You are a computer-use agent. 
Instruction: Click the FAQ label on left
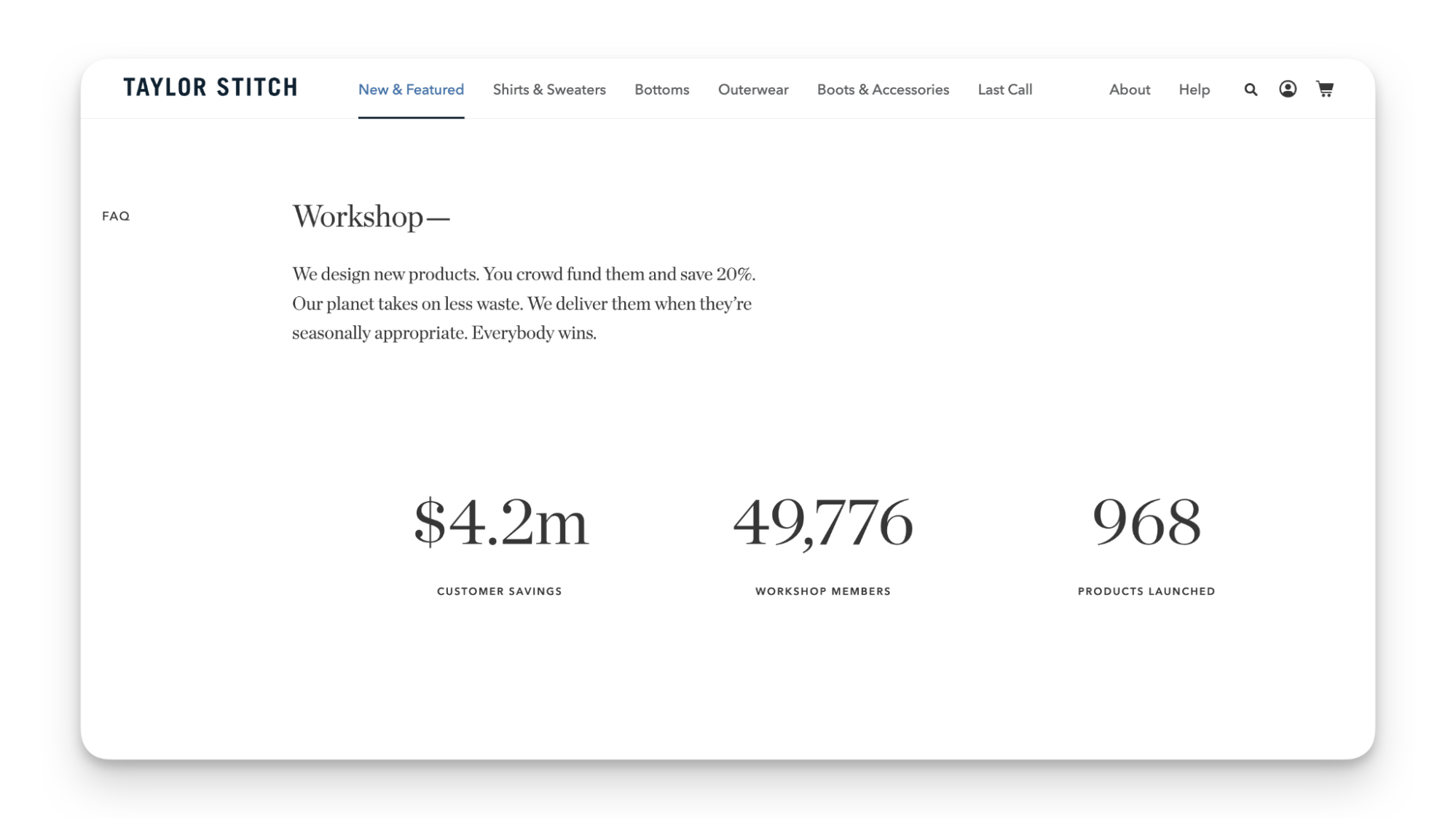coord(116,216)
